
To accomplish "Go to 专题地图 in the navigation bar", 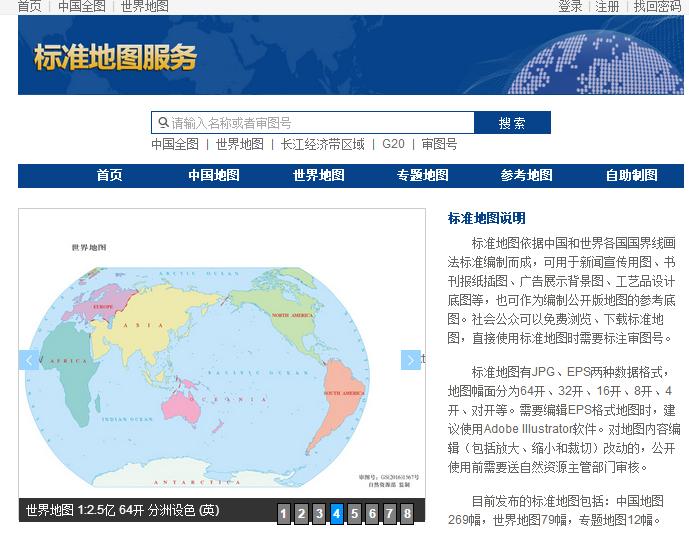I will pyautogui.click(x=422, y=175).
